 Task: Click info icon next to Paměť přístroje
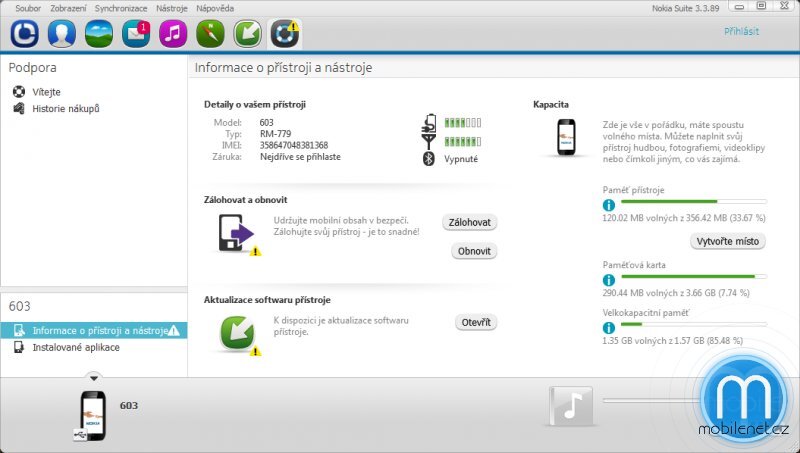pyautogui.click(x=608, y=203)
